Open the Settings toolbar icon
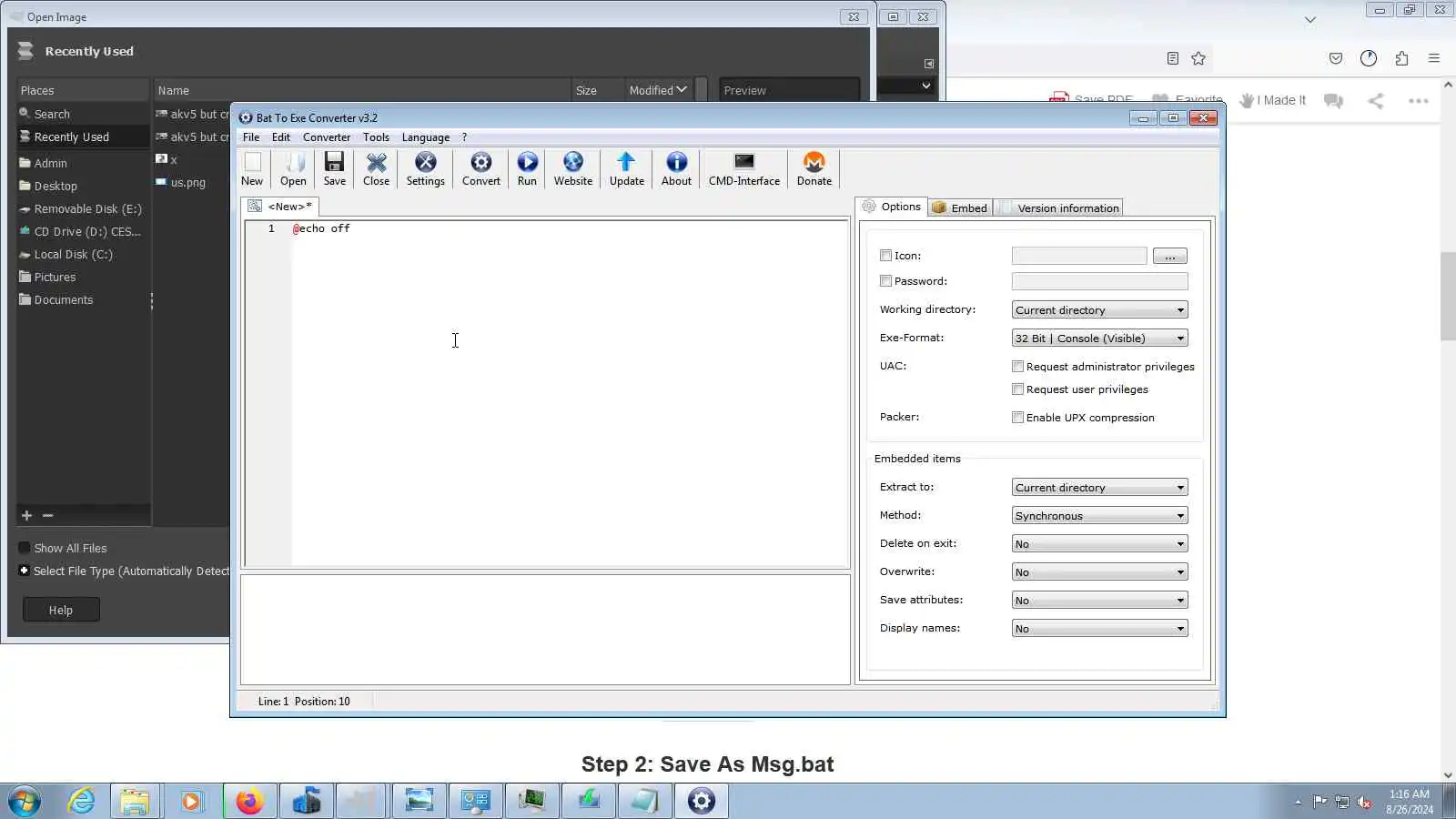The width and height of the screenshot is (1456, 819). 425,169
